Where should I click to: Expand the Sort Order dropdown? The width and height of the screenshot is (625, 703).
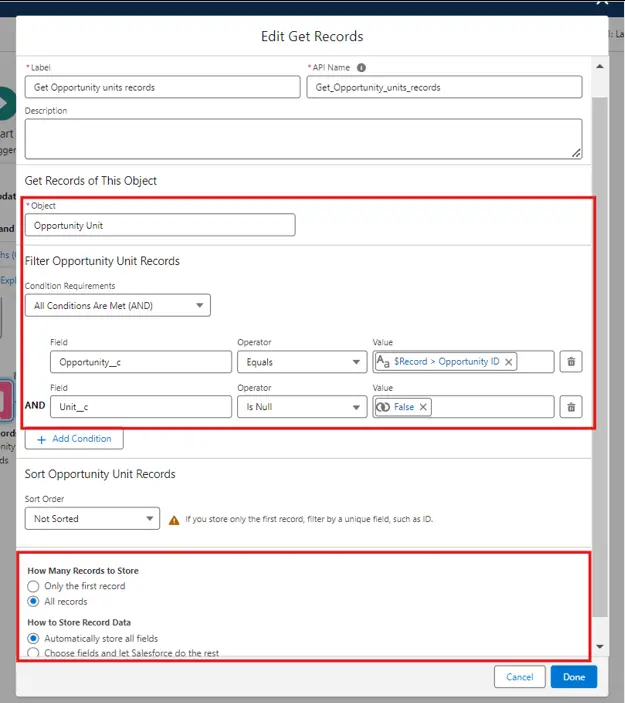pyautogui.click(x=92, y=518)
